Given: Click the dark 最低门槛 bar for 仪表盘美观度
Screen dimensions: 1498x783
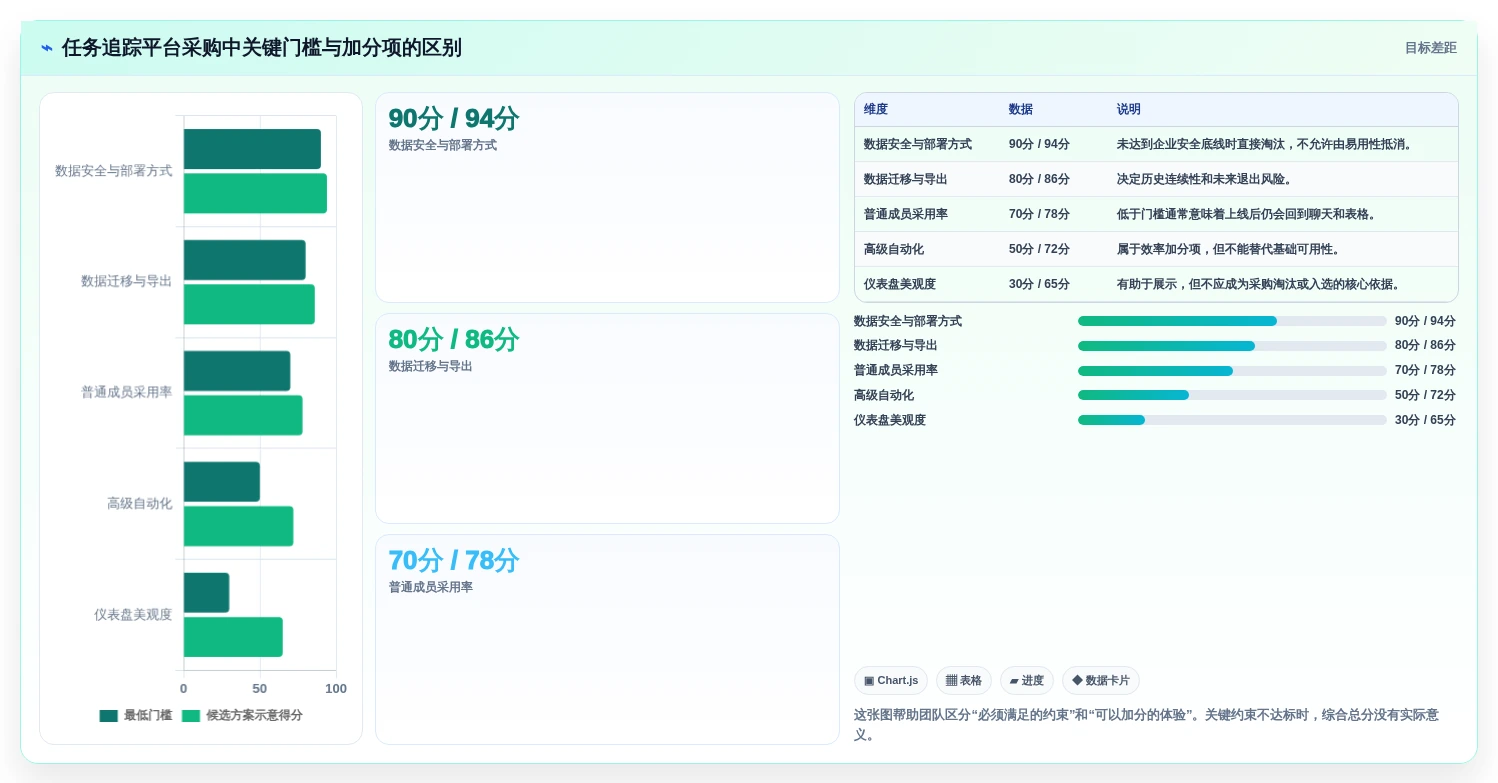Looking at the screenshot, I should tap(207, 593).
